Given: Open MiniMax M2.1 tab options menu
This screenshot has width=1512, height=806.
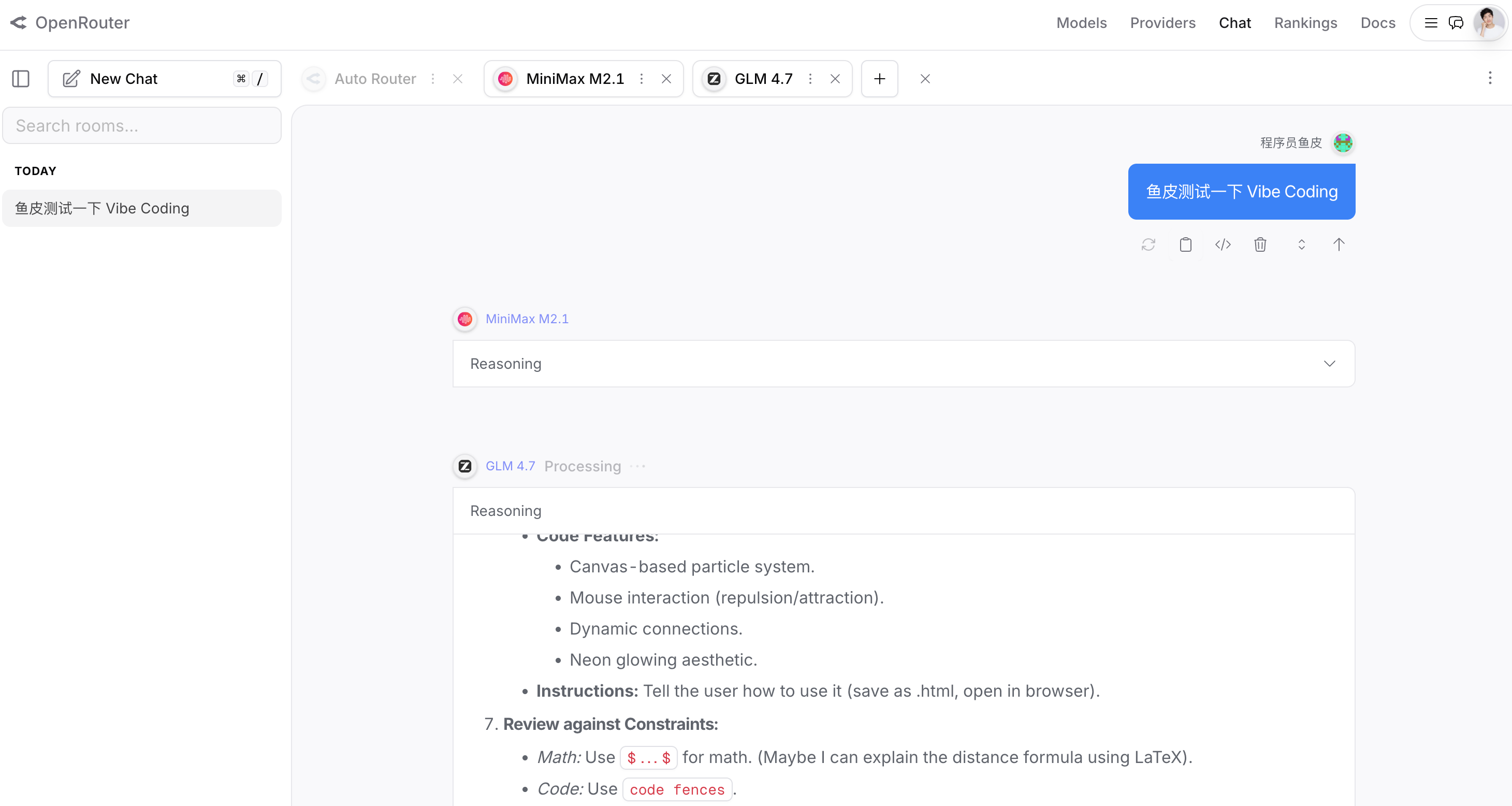Looking at the screenshot, I should tap(641, 79).
